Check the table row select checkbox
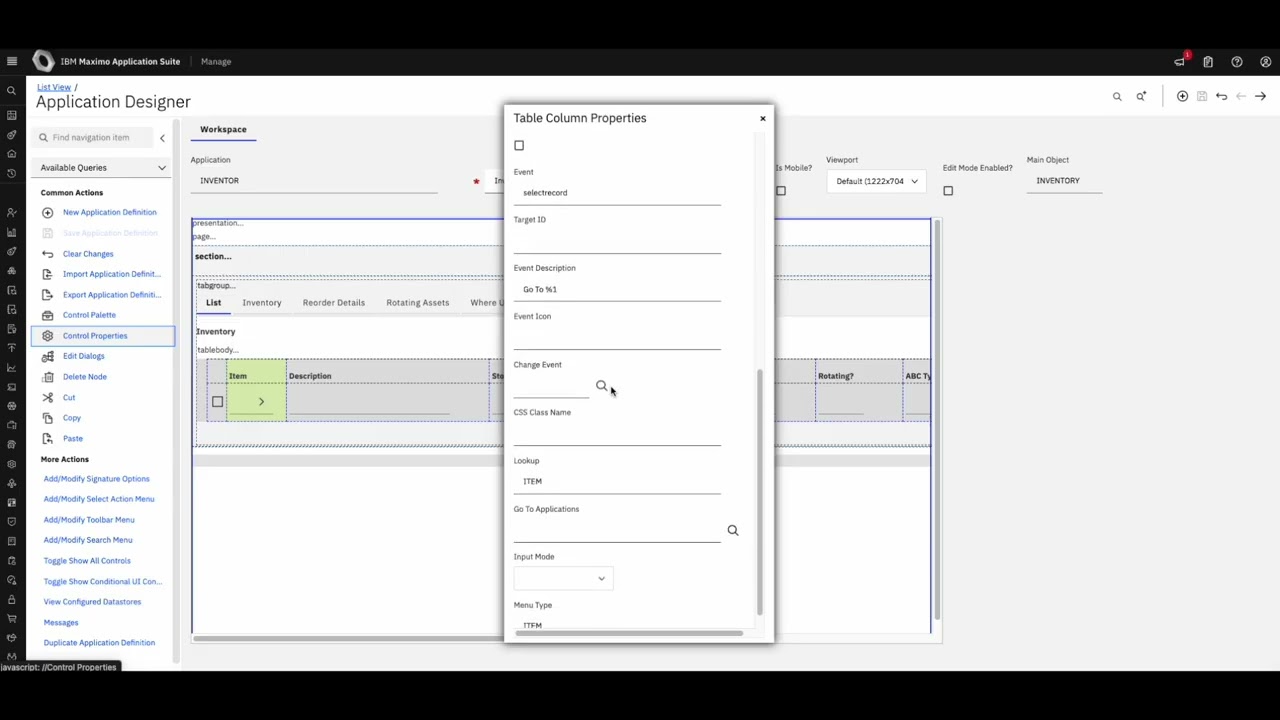This screenshot has height=720, width=1280. coord(217,402)
